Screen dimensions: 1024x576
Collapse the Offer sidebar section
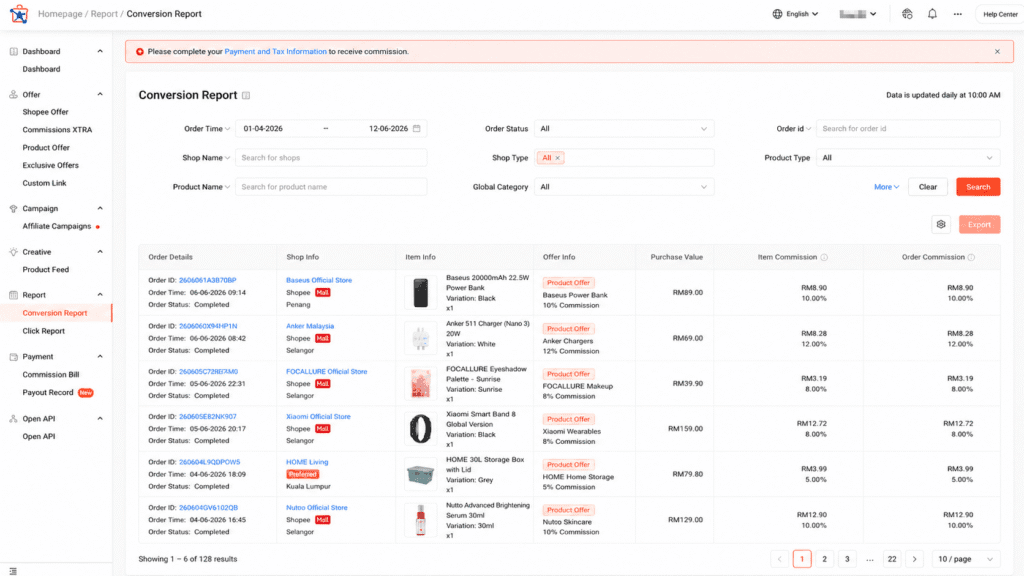100,94
